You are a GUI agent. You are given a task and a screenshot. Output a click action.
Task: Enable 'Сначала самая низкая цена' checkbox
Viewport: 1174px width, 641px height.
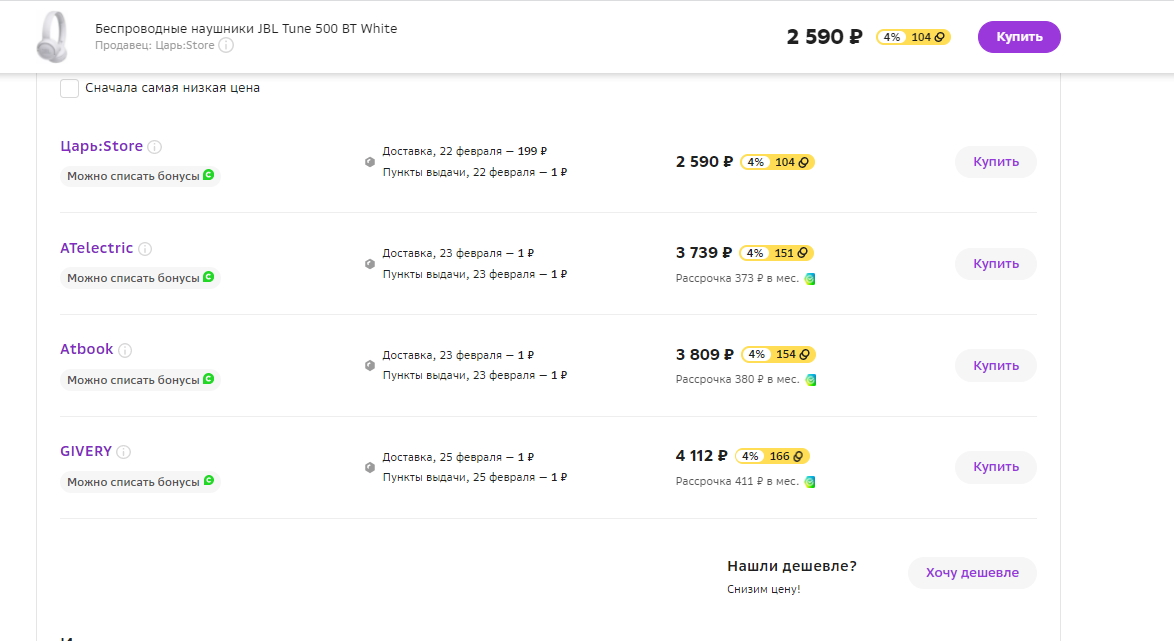[70, 88]
